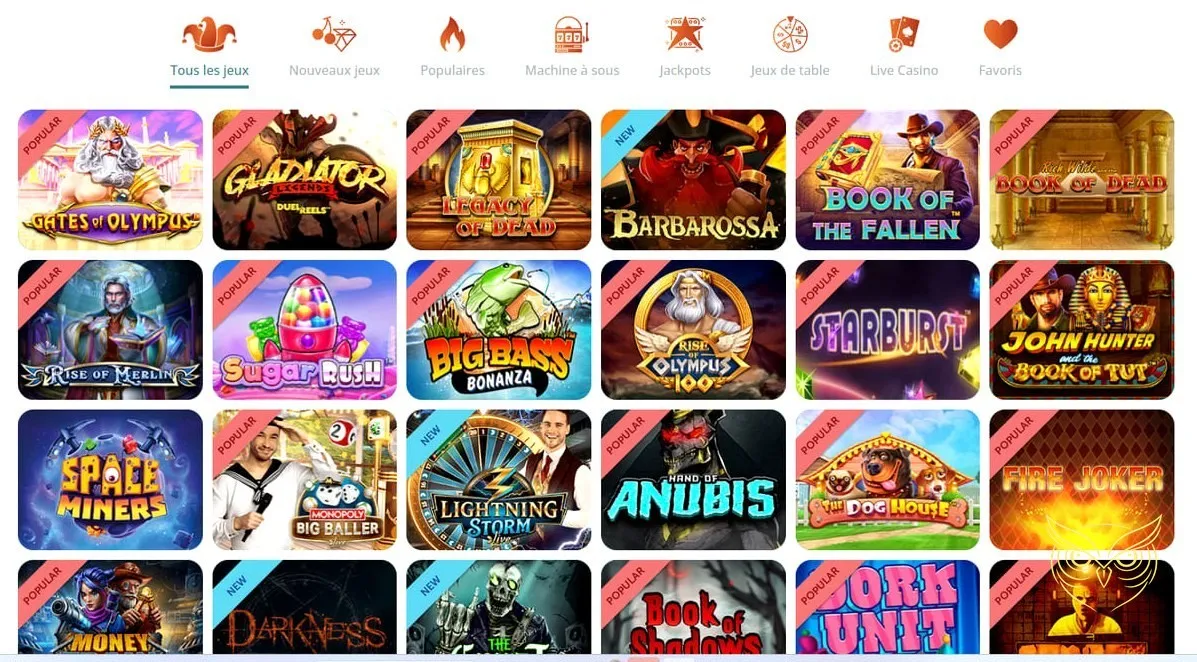Open the playing cards Live Casino icon
This screenshot has width=1197, height=662.
click(x=904, y=34)
